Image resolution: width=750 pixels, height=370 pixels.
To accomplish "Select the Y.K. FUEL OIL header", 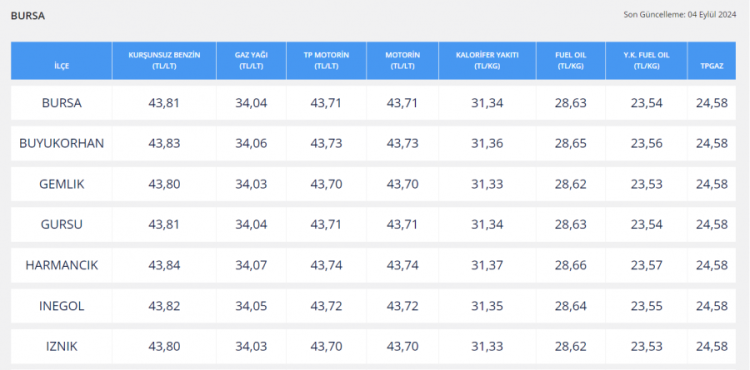I will (646, 61).
